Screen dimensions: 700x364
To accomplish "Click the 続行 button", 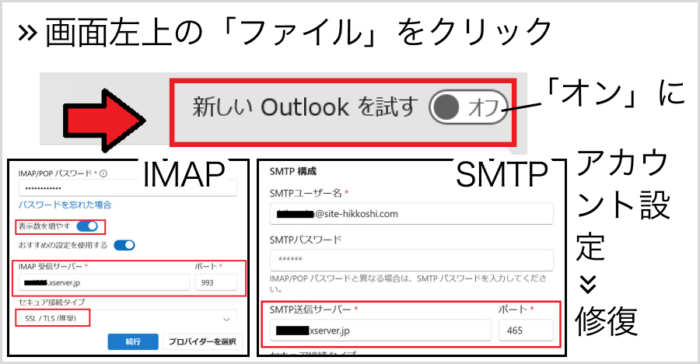I will [133, 342].
